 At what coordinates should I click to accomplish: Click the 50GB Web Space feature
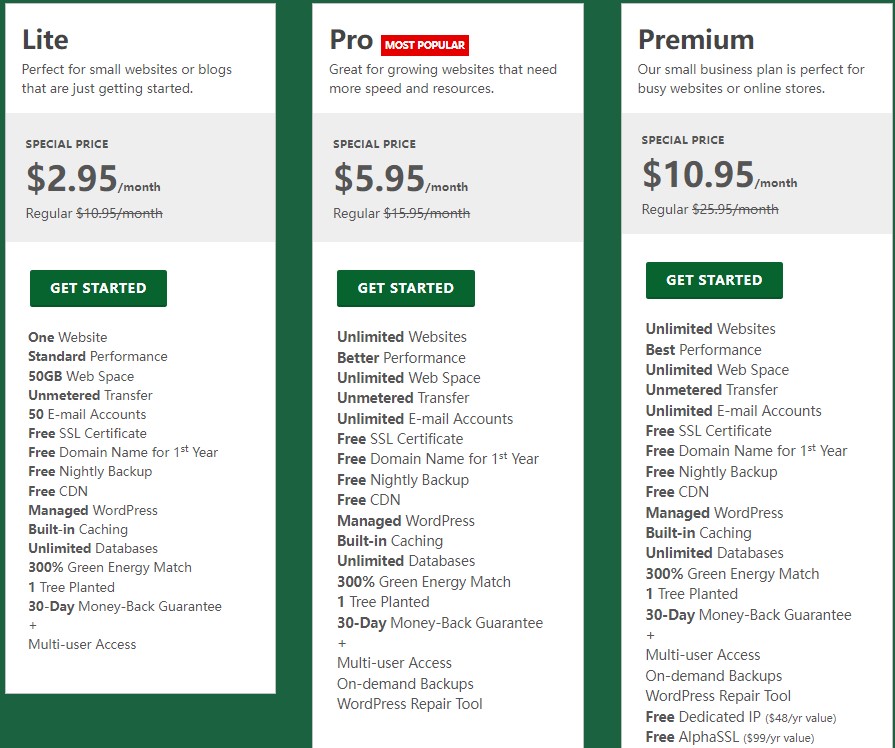tap(81, 376)
